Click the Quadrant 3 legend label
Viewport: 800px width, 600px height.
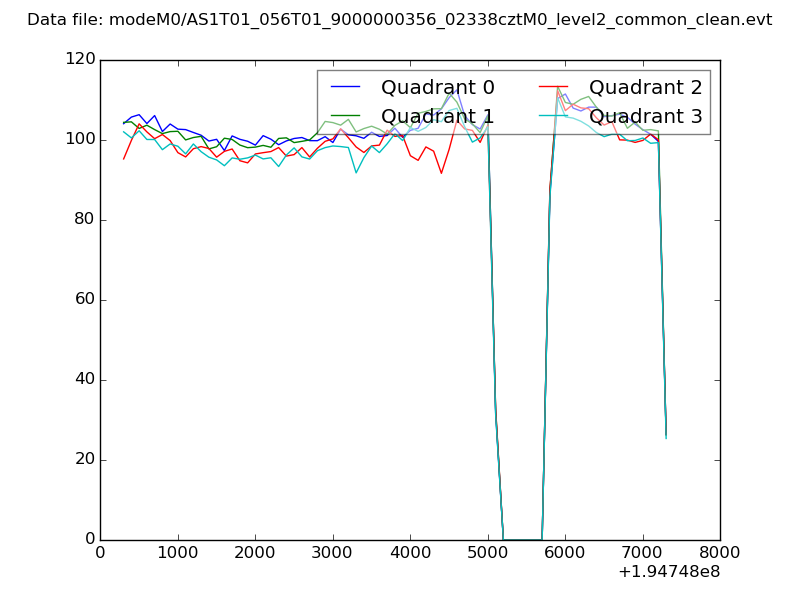click(x=645, y=116)
